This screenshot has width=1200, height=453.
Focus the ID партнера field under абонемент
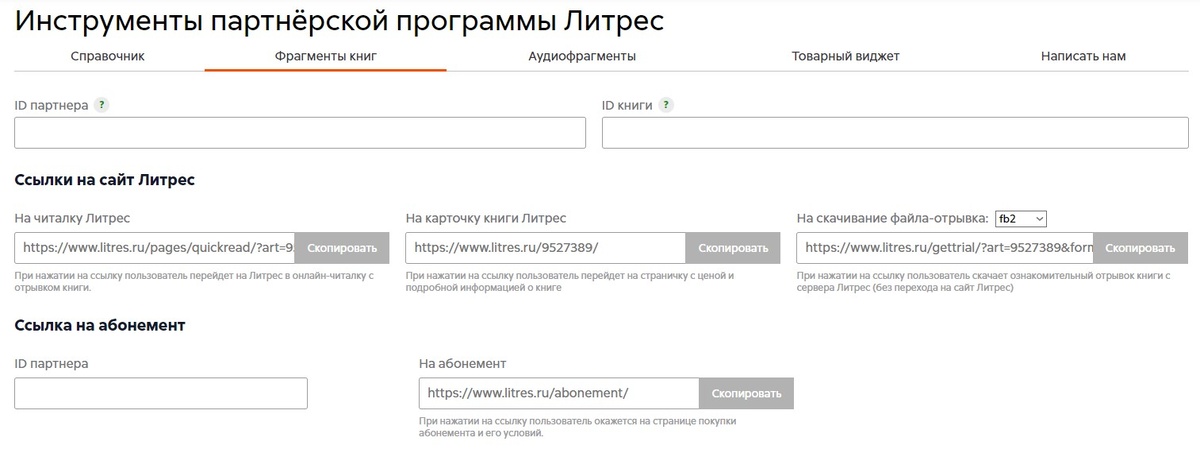[161, 393]
